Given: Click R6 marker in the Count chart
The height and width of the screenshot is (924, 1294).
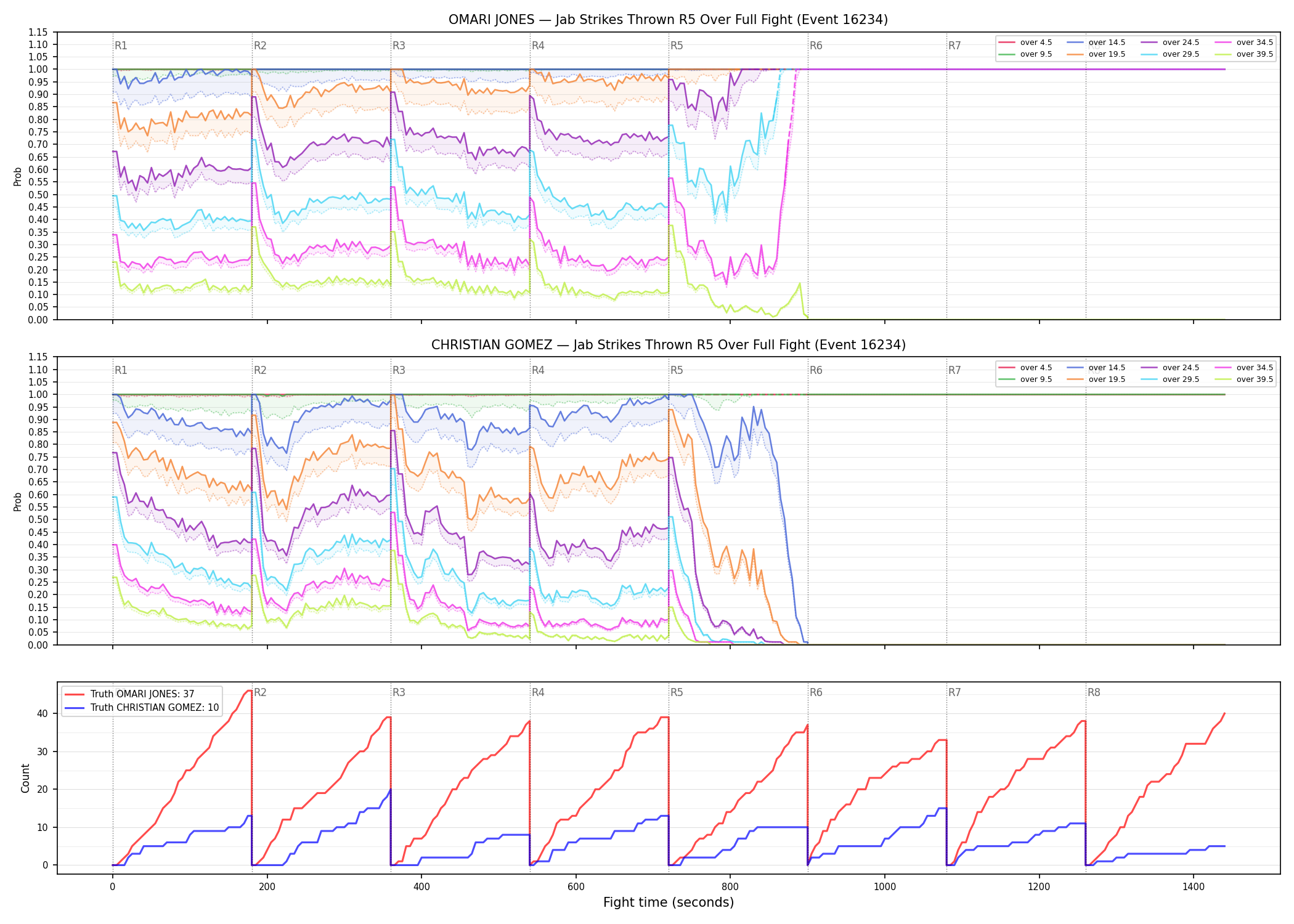Looking at the screenshot, I should (x=816, y=692).
